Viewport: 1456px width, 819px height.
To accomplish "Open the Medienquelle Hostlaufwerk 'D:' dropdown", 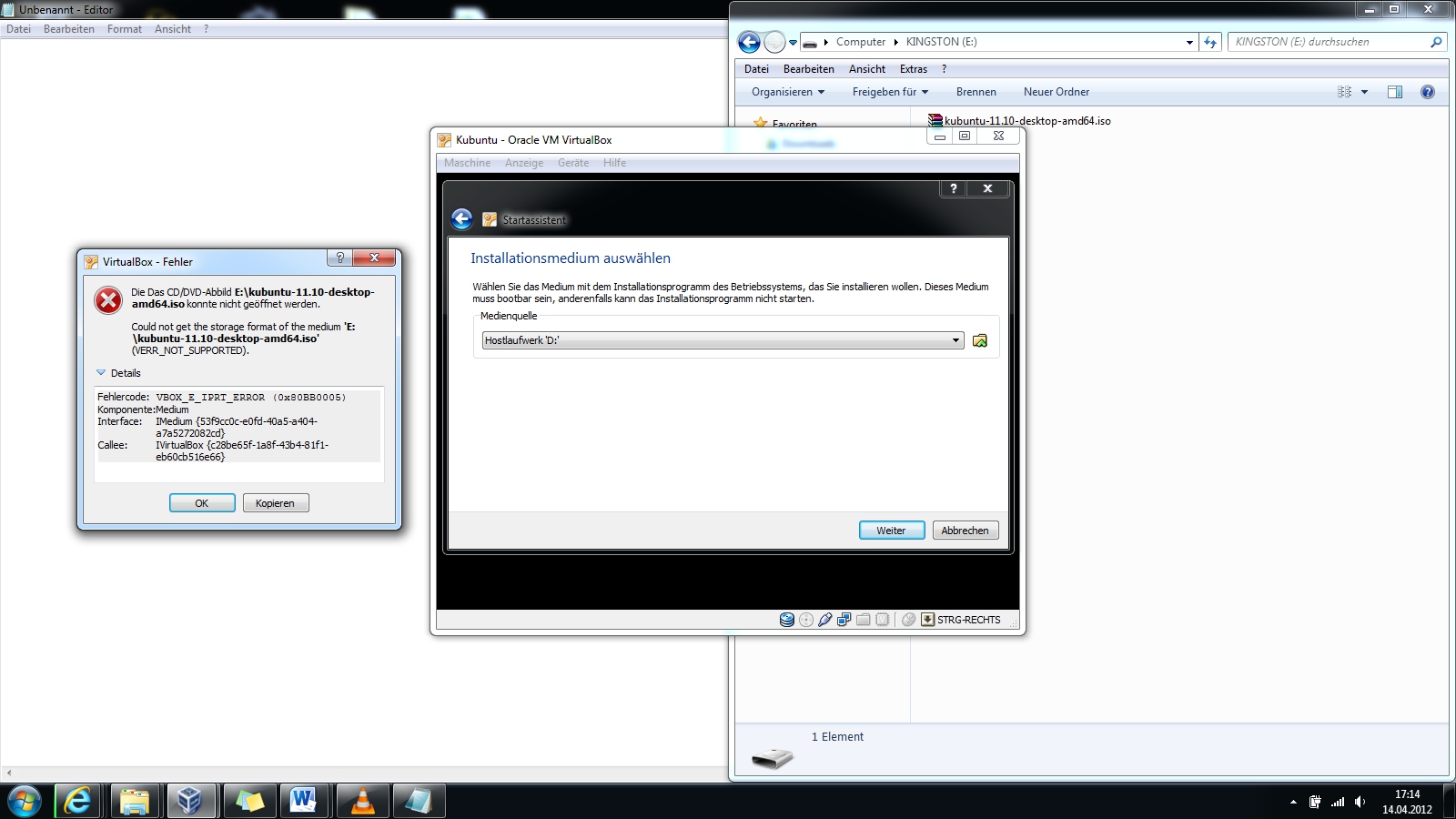I will 723,340.
